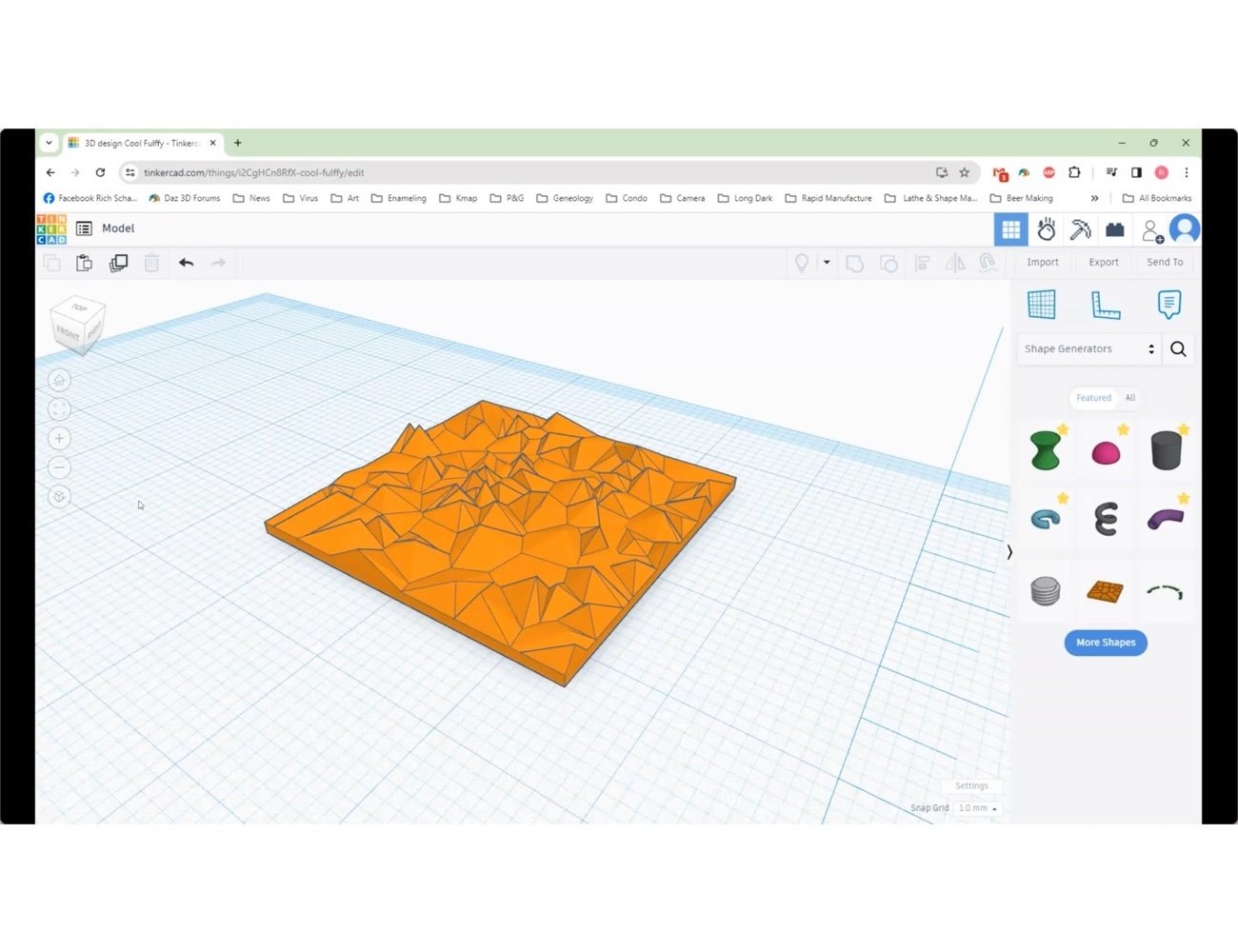This screenshot has width=1238, height=952.
Task: Switch to the All shapes tab
Action: click(x=1129, y=398)
